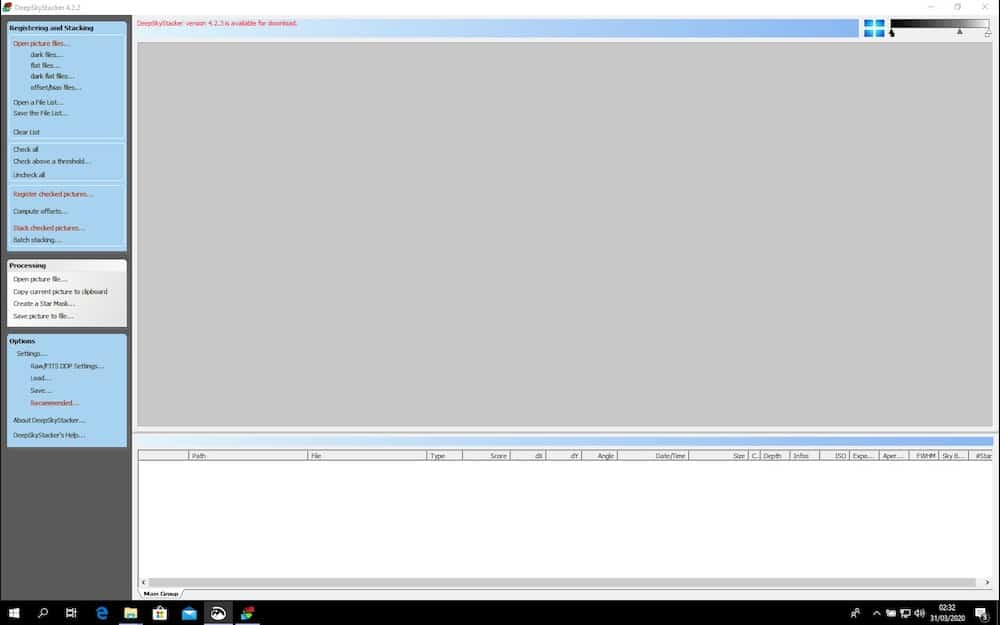
Task: Open Mail app from taskbar
Action: click(189, 613)
